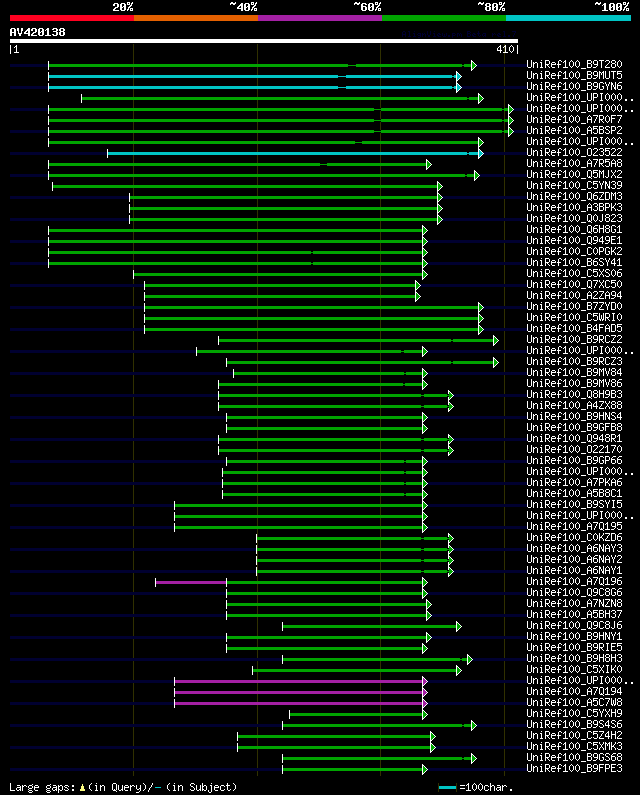Screen dimensions: 640x795
Task: Click the UniRef100_Q6H8G1 label
Action: [574, 229]
